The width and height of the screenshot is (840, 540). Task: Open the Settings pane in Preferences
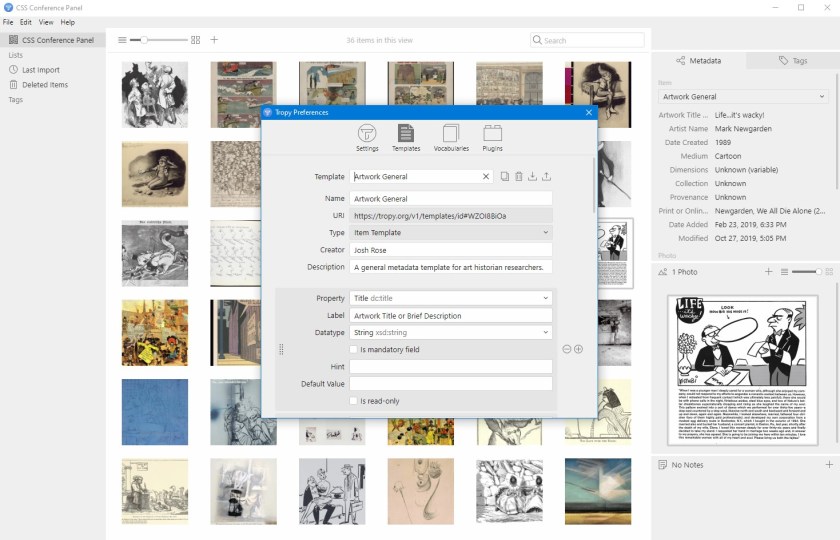367,137
